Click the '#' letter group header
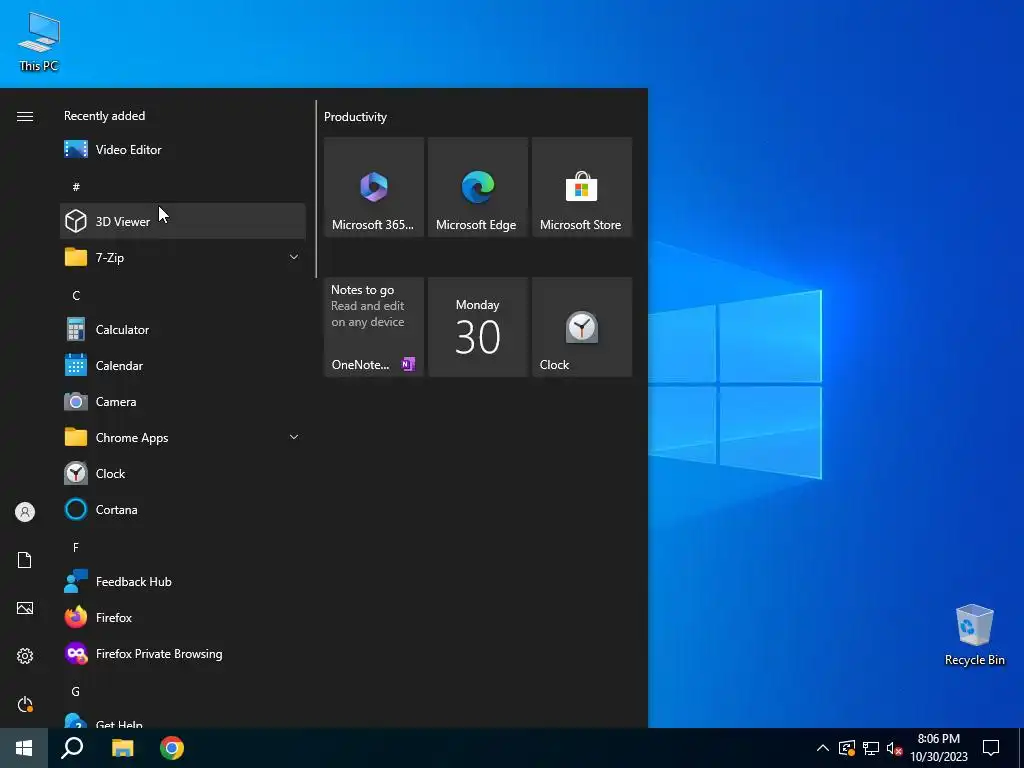 click(x=76, y=187)
